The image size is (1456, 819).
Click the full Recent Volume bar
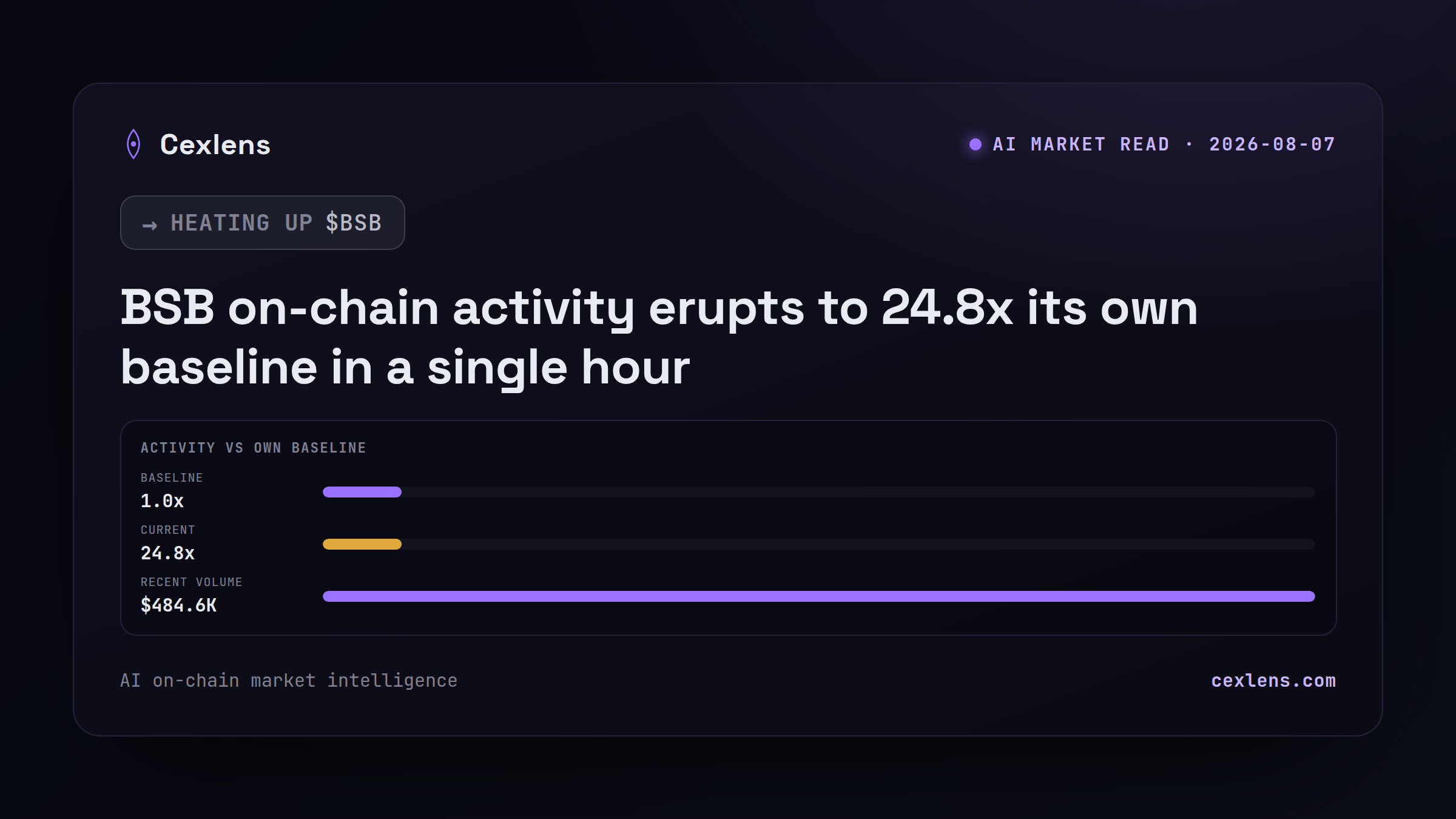click(x=819, y=596)
